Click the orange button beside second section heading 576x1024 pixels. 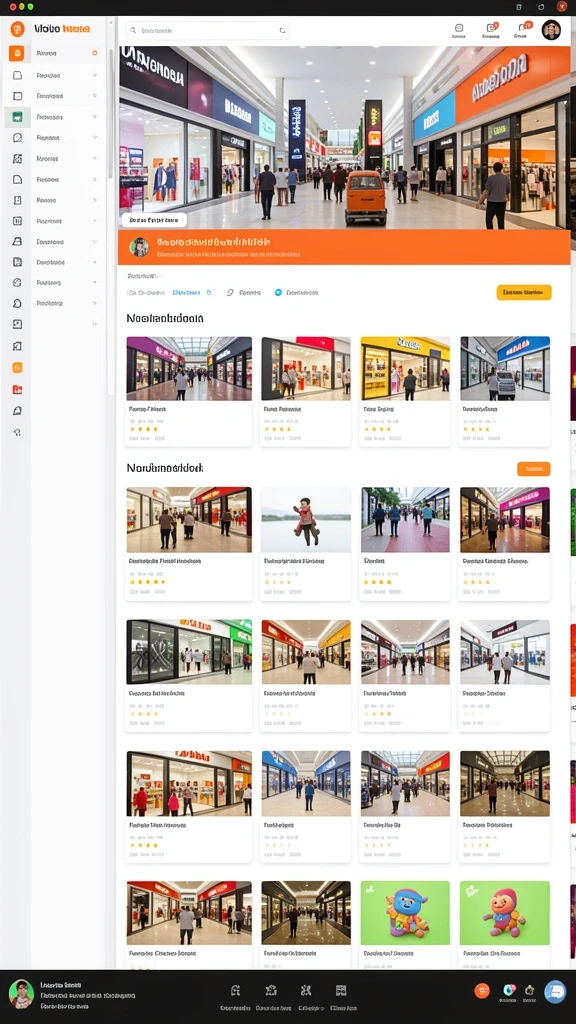pos(534,469)
